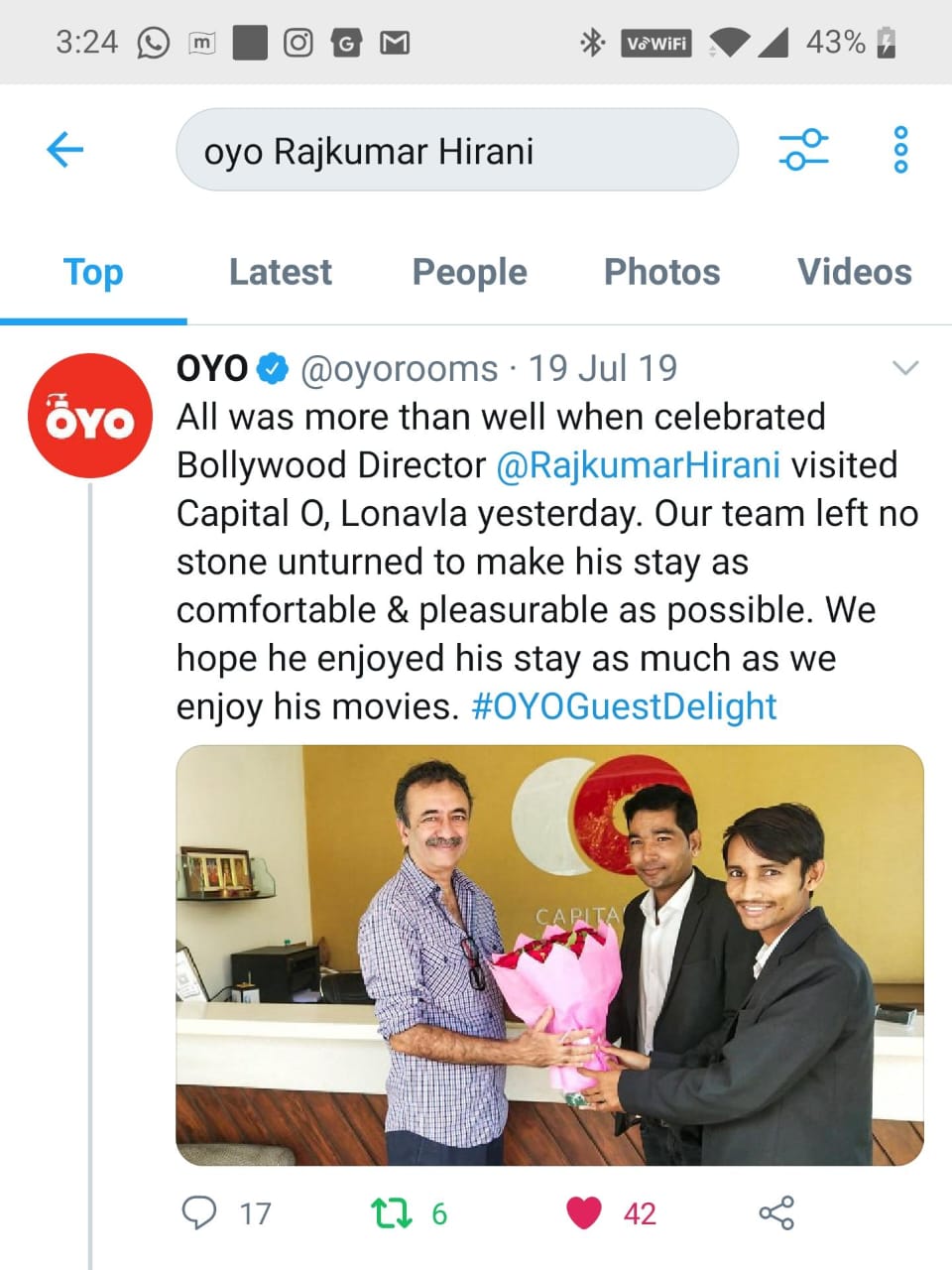Switch to the People tab
952x1270 pixels.
(470, 272)
